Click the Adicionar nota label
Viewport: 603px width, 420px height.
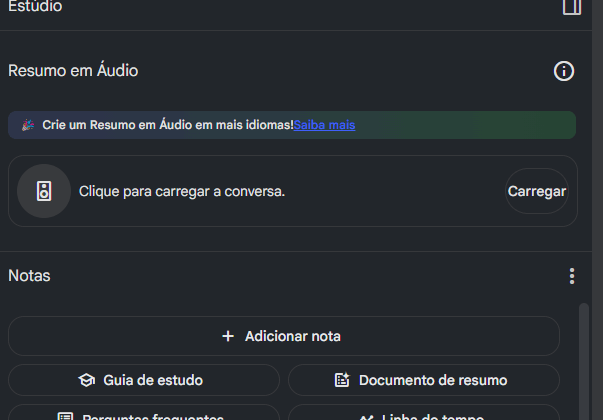(x=293, y=336)
